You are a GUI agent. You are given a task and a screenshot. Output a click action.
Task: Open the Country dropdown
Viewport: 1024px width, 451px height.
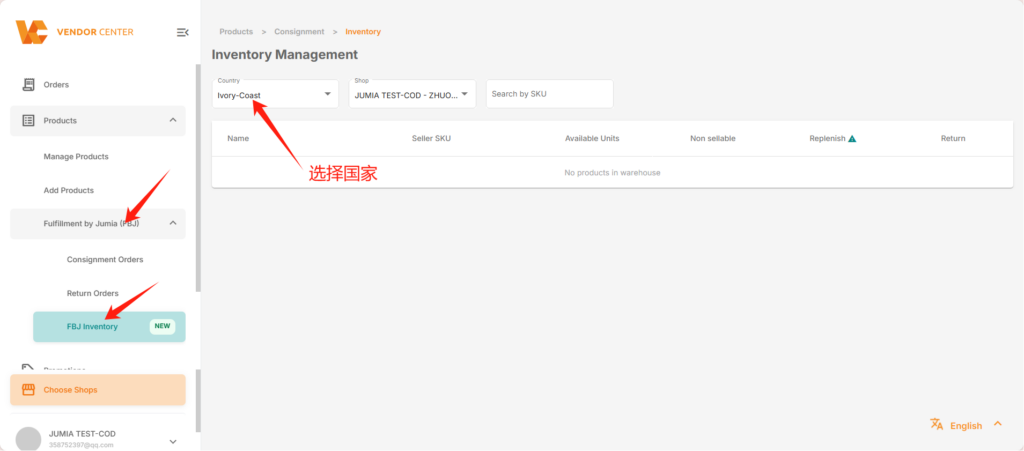point(275,94)
